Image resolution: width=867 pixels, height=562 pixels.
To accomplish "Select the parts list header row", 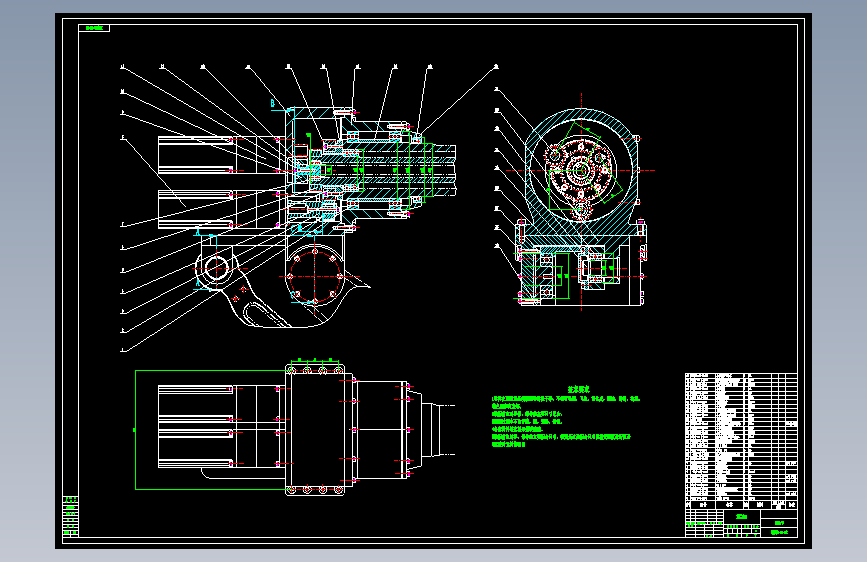I will [x=741, y=505].
